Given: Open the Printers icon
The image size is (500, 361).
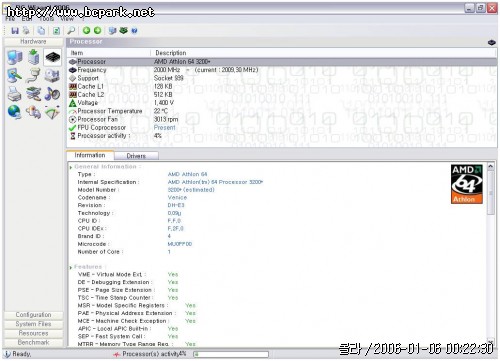Looking at the screenshot, I should [x=15, y=94].
